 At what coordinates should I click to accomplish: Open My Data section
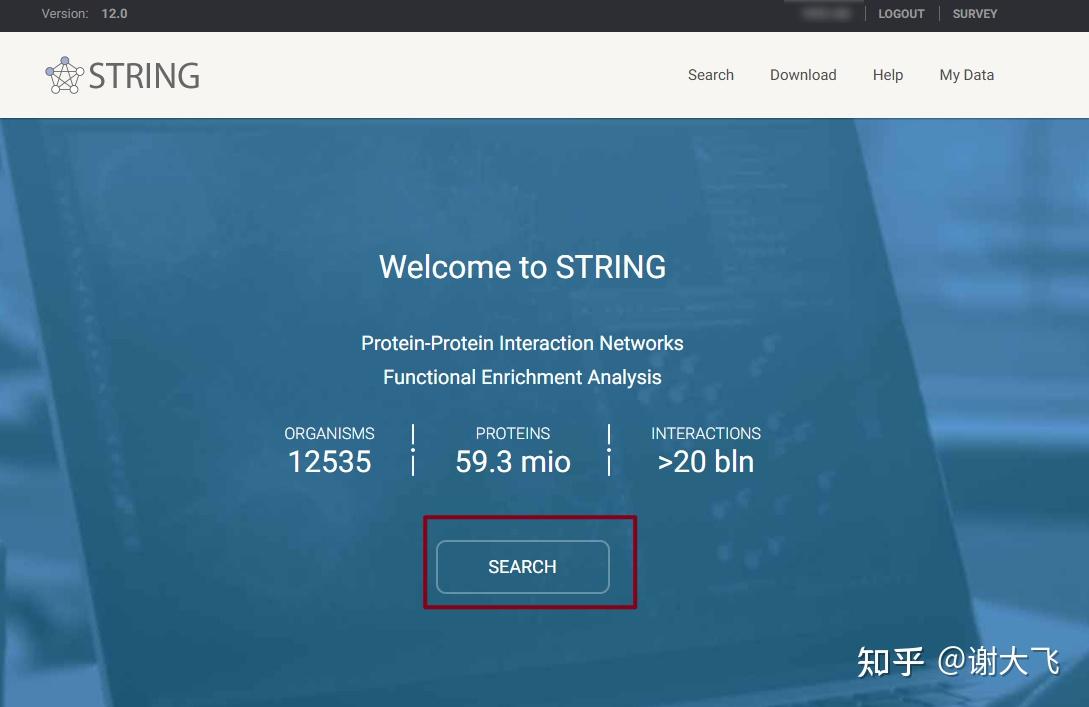966,75
